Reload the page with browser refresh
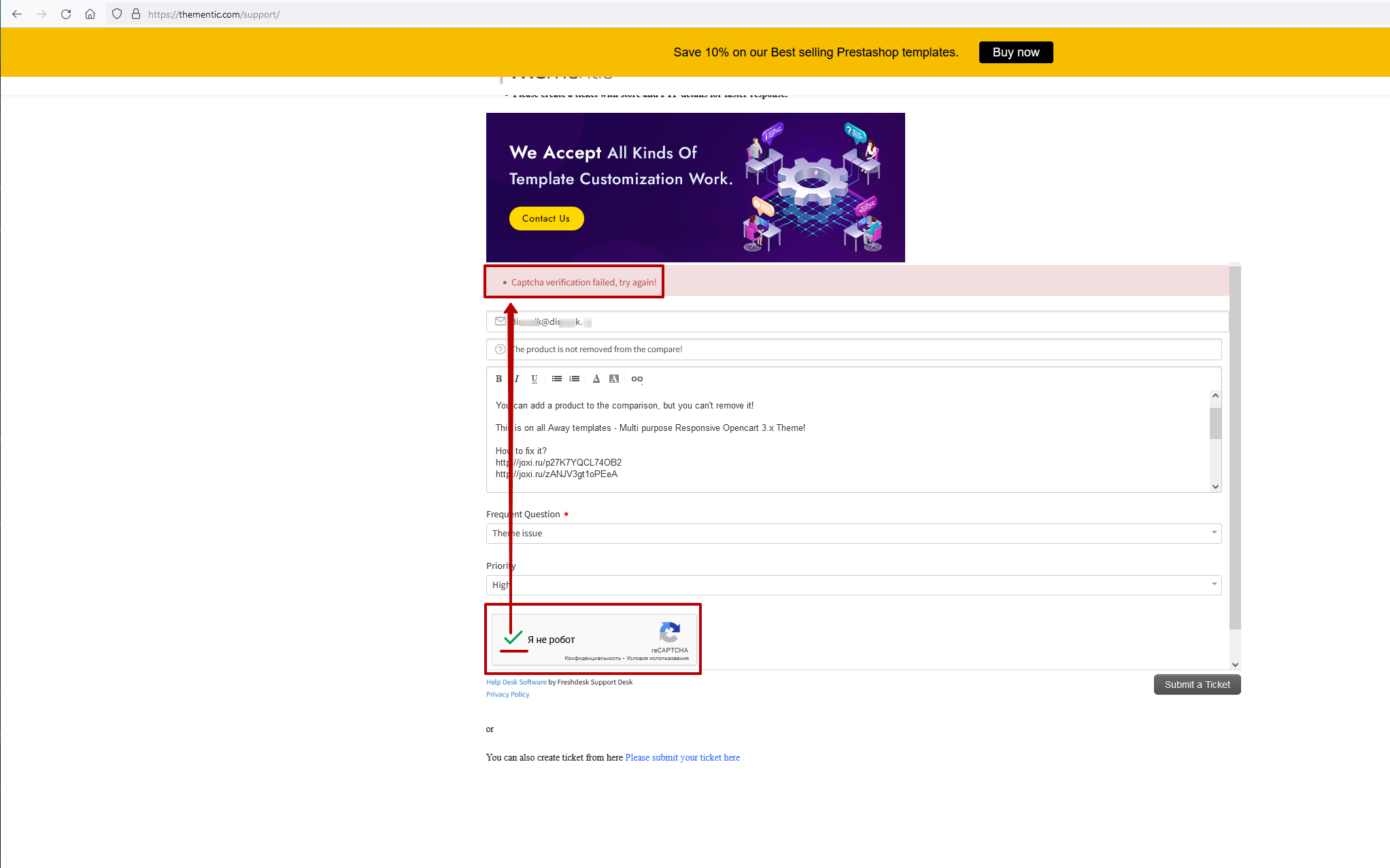 click(66, 14)
